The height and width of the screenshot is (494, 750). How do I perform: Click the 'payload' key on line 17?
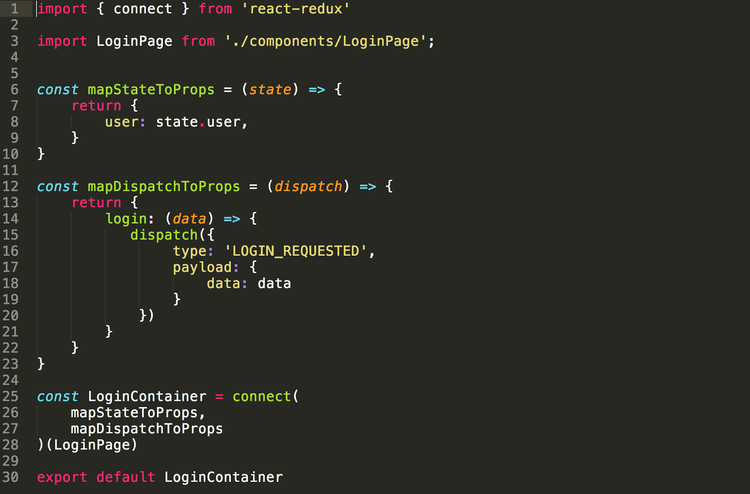click(202, 267)
